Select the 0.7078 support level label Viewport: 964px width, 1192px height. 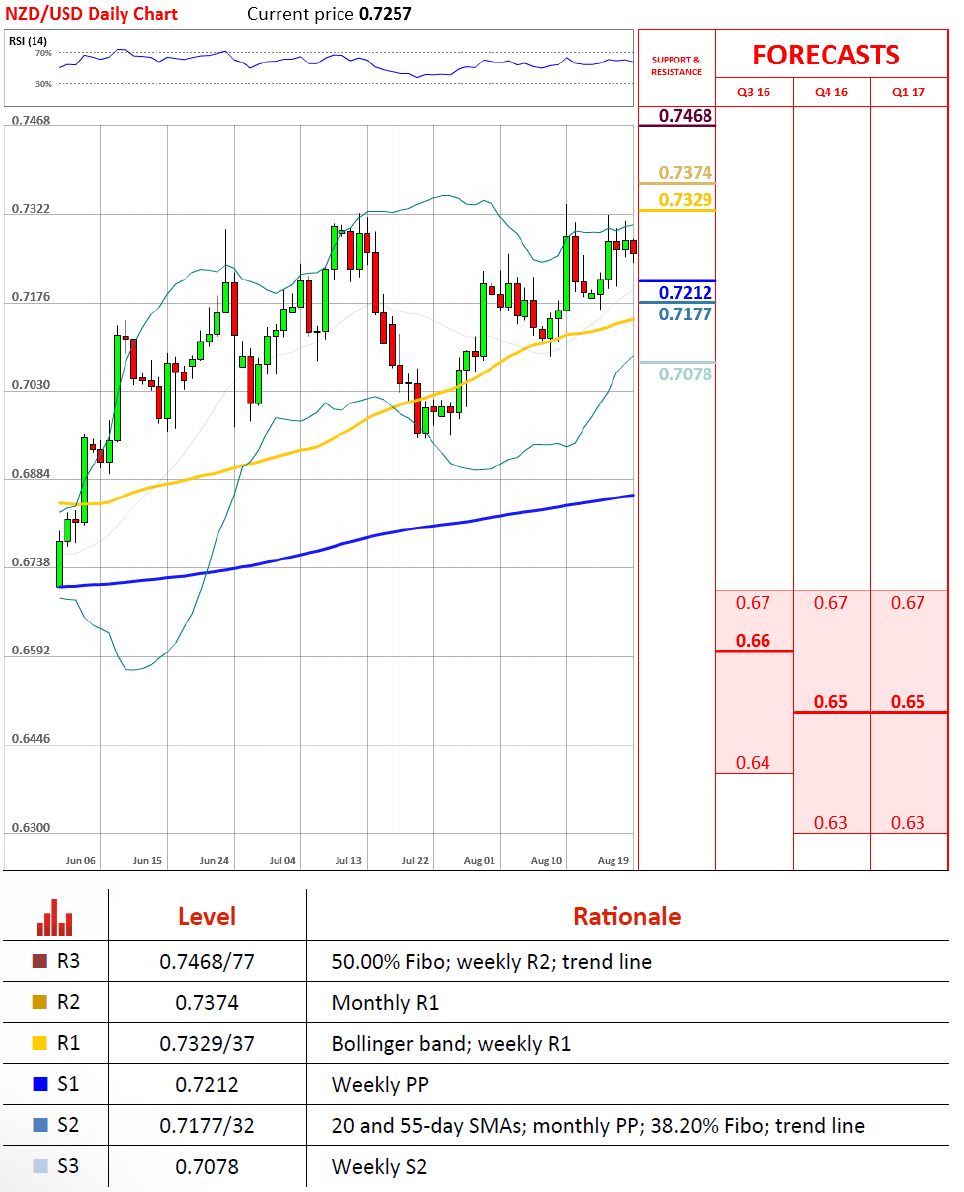click(685, 375)
